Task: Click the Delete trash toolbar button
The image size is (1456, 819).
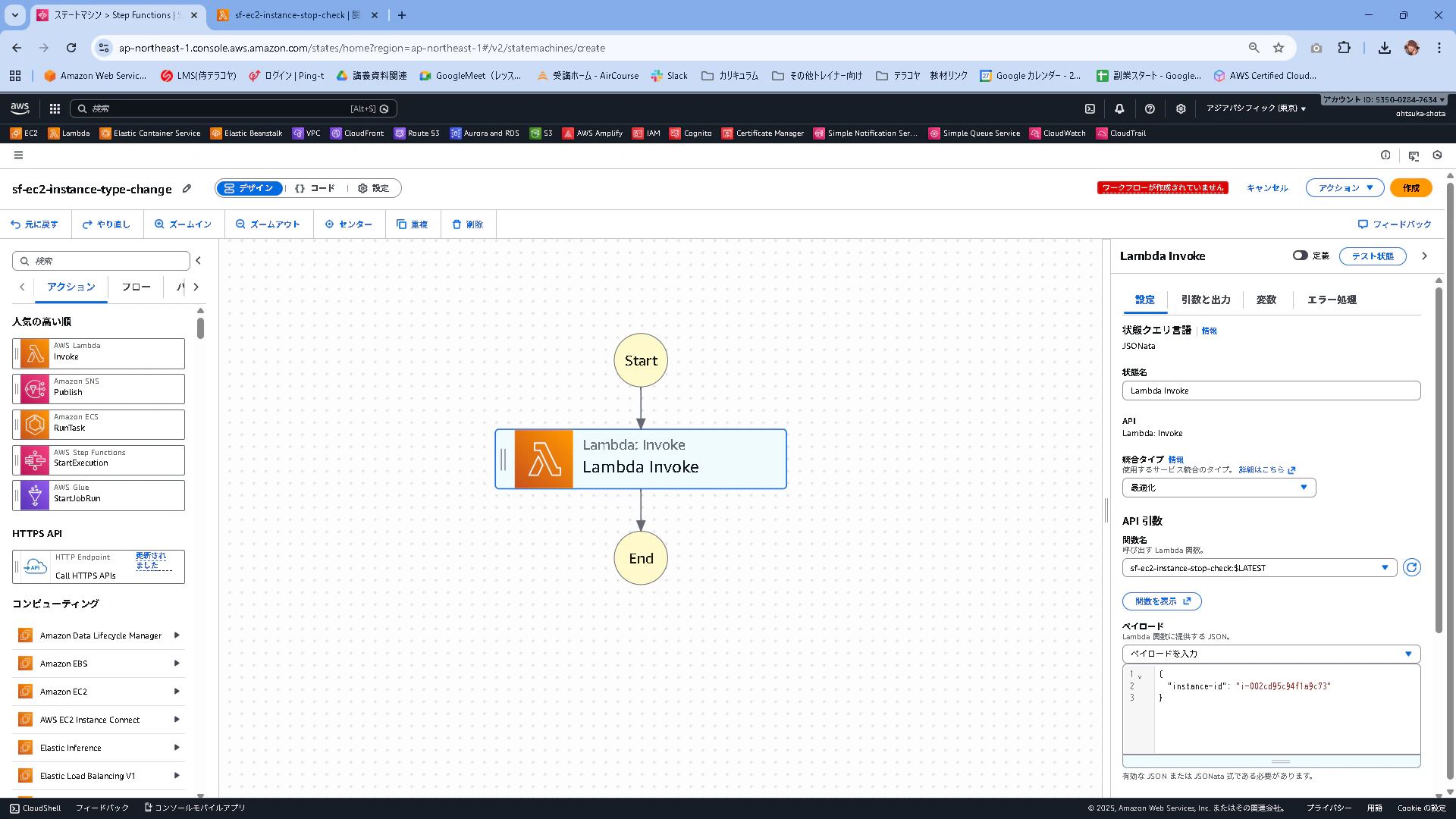Action: pos(467,224)
